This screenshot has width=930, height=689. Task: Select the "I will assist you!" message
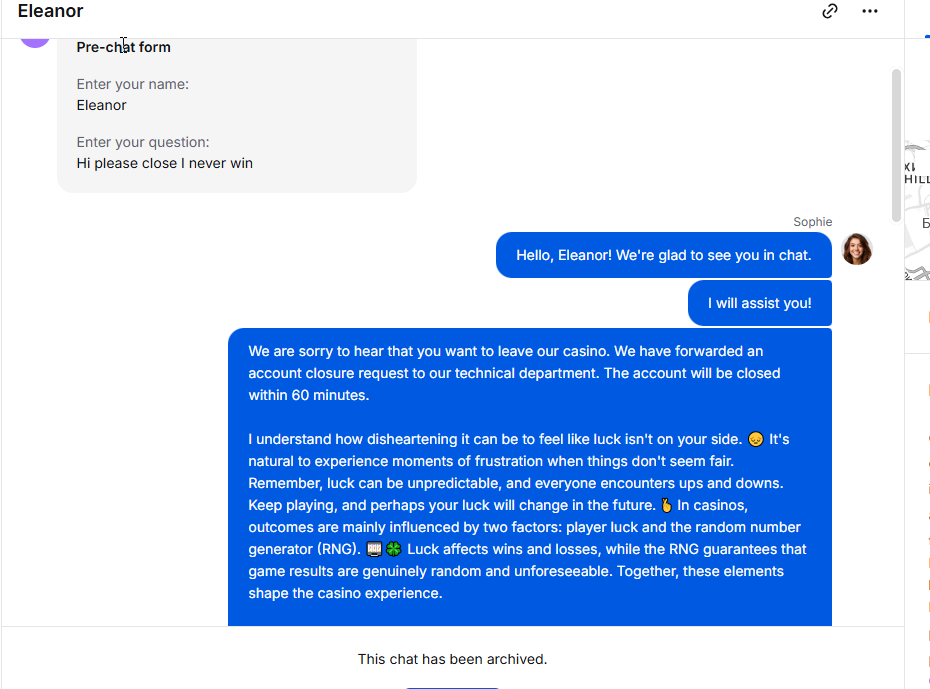click(x=759, y=303)
